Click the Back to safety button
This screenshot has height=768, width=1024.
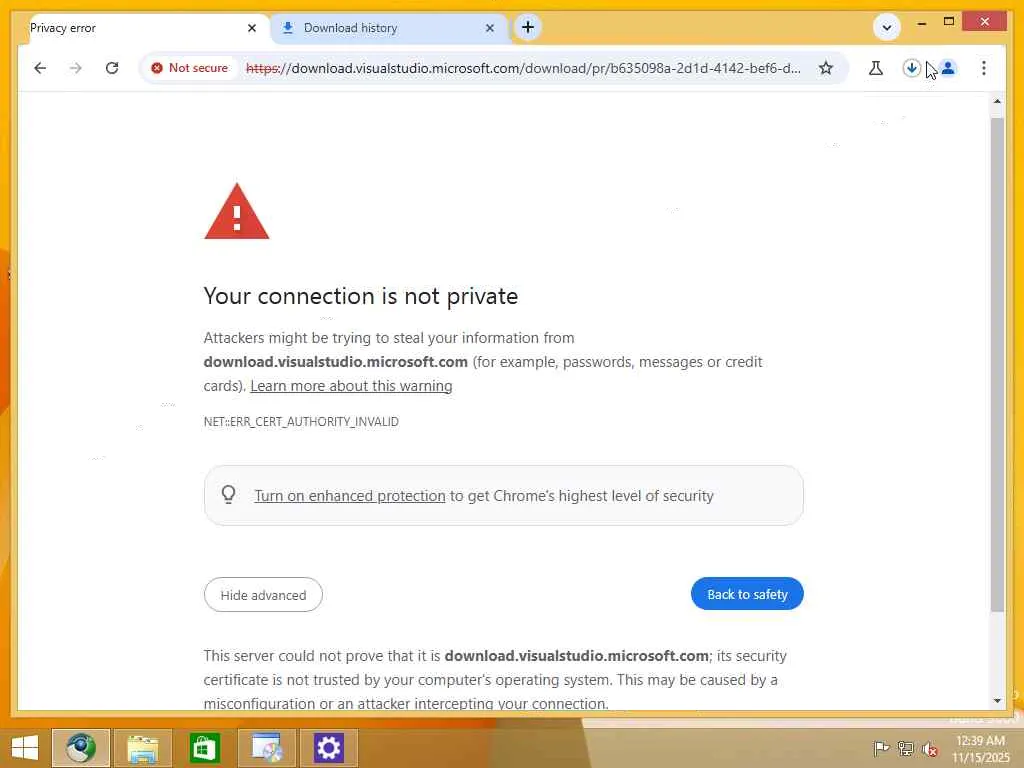click(747, 594)
